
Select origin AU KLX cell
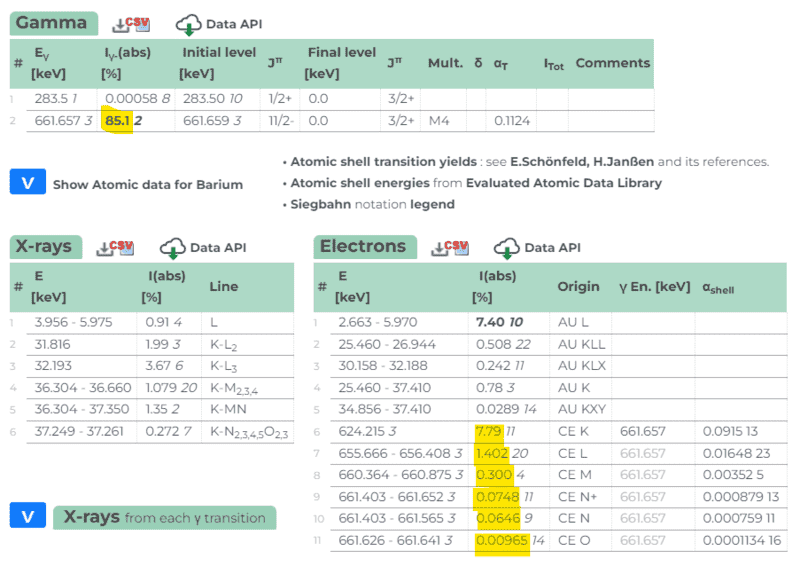[x=582, y=366]
